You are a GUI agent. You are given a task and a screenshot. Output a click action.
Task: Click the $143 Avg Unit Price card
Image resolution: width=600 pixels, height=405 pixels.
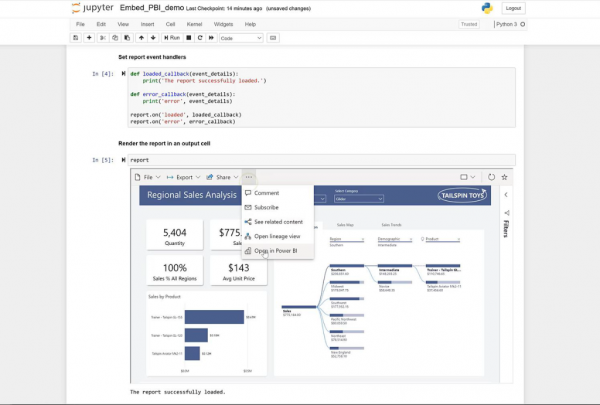tap(238, 271)
